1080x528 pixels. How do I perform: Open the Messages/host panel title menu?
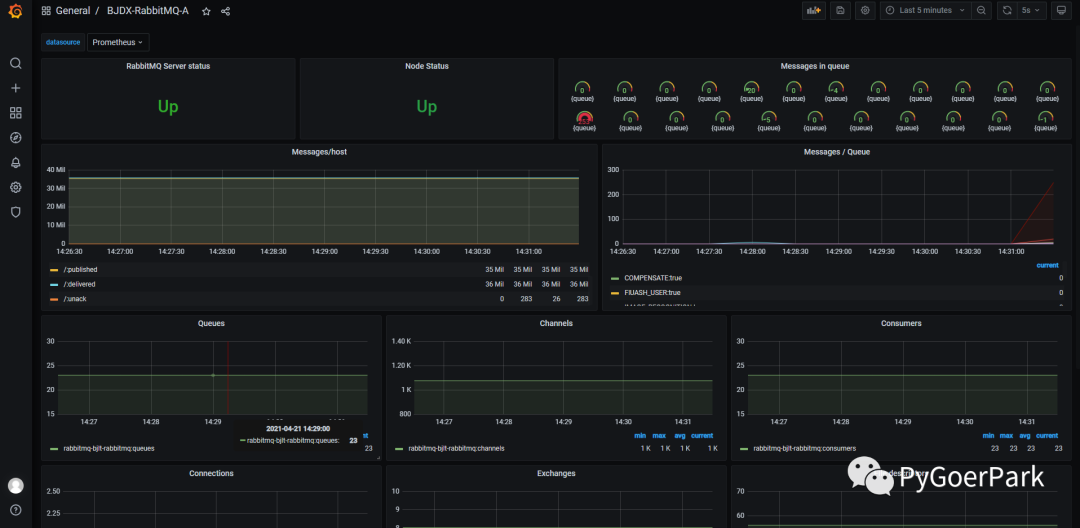tap(319, 152)
